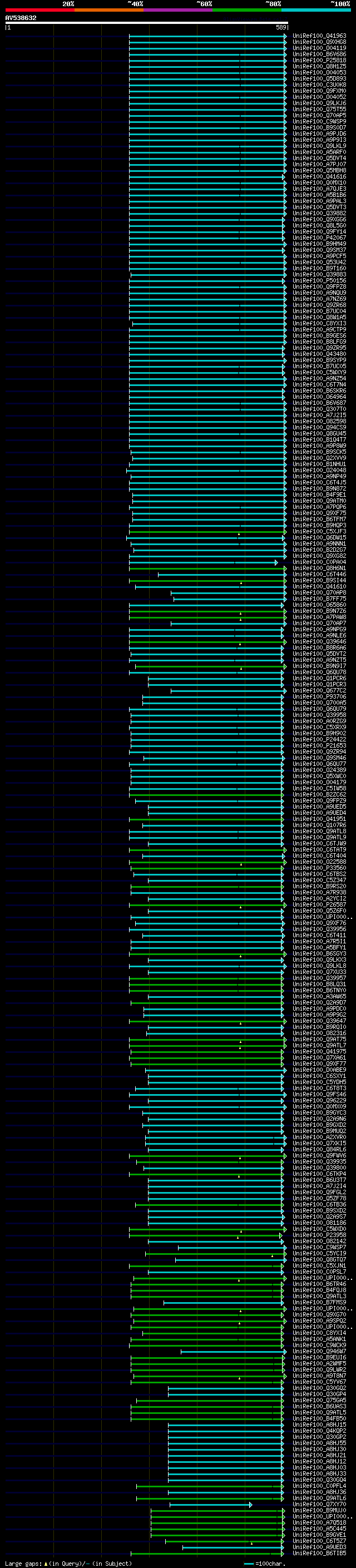
Task: Click the cyan ~100% identity legend segment
Action: pyautogui.click(x=317, y=11)
